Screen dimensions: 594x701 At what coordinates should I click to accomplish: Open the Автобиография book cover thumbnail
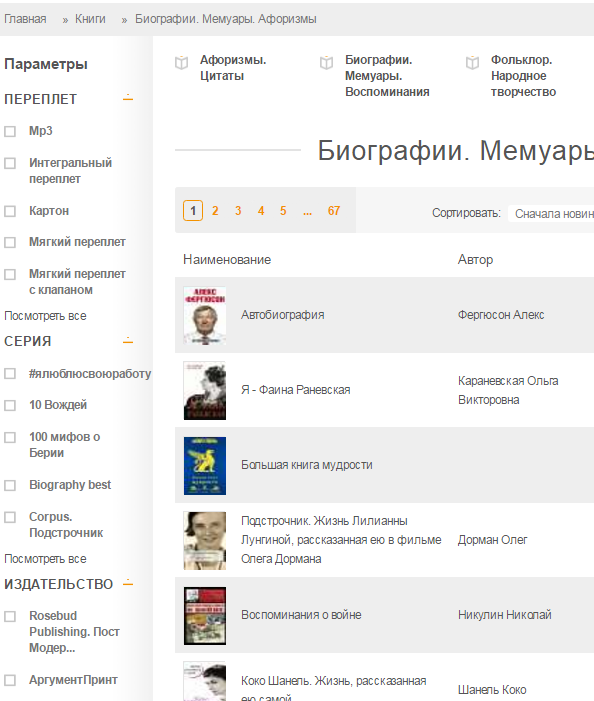205,316
